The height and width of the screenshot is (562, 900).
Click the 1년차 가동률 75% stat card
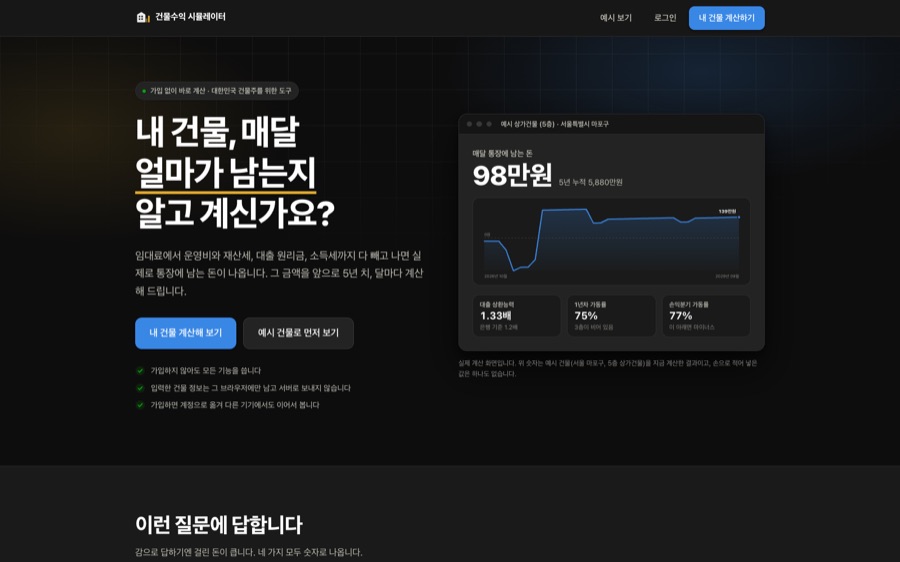(611, 316)
